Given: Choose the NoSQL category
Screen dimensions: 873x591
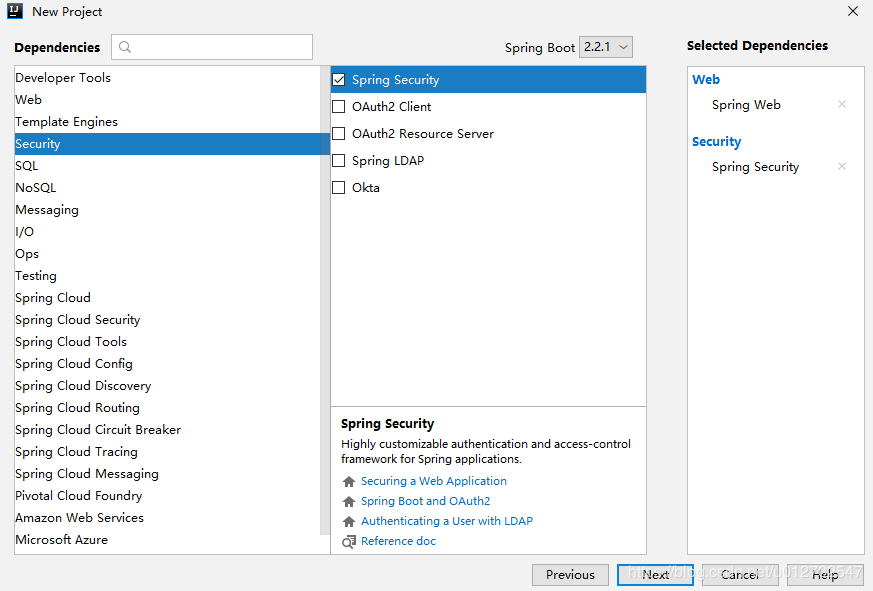Looking at the screenshot, I should point(36,188).
